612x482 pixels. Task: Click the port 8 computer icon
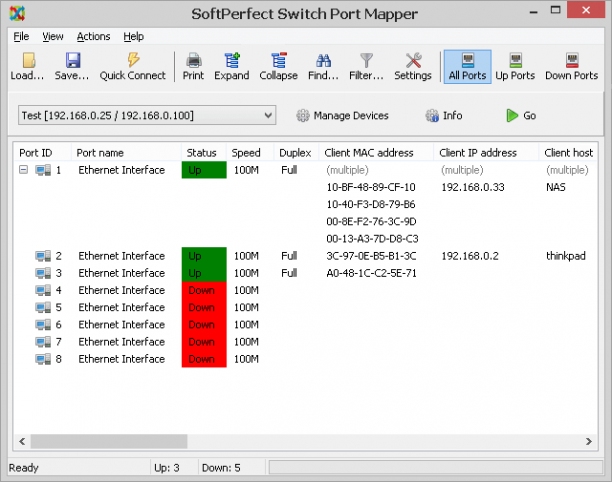pos(43,359)
